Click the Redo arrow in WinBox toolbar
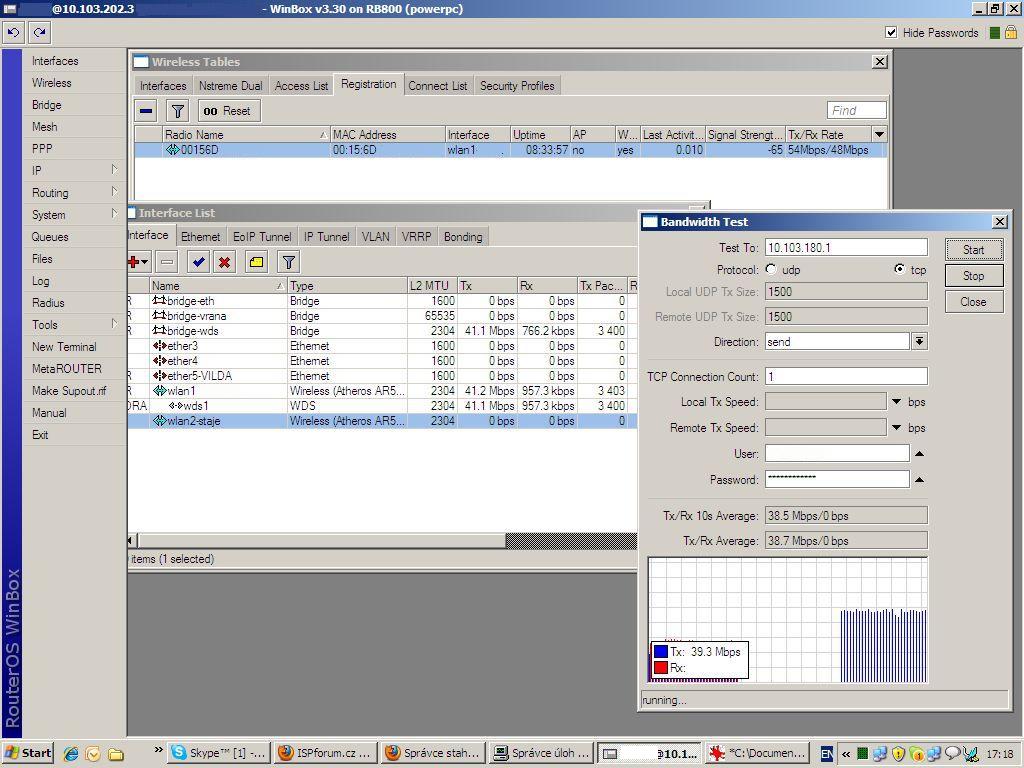This screenshot has height=768, width=1024. click(40, 32)
